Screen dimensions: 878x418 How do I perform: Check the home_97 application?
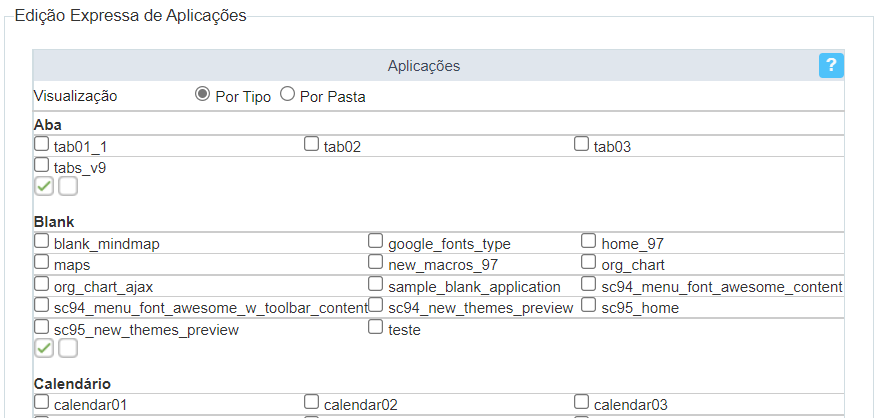point(589,242)
